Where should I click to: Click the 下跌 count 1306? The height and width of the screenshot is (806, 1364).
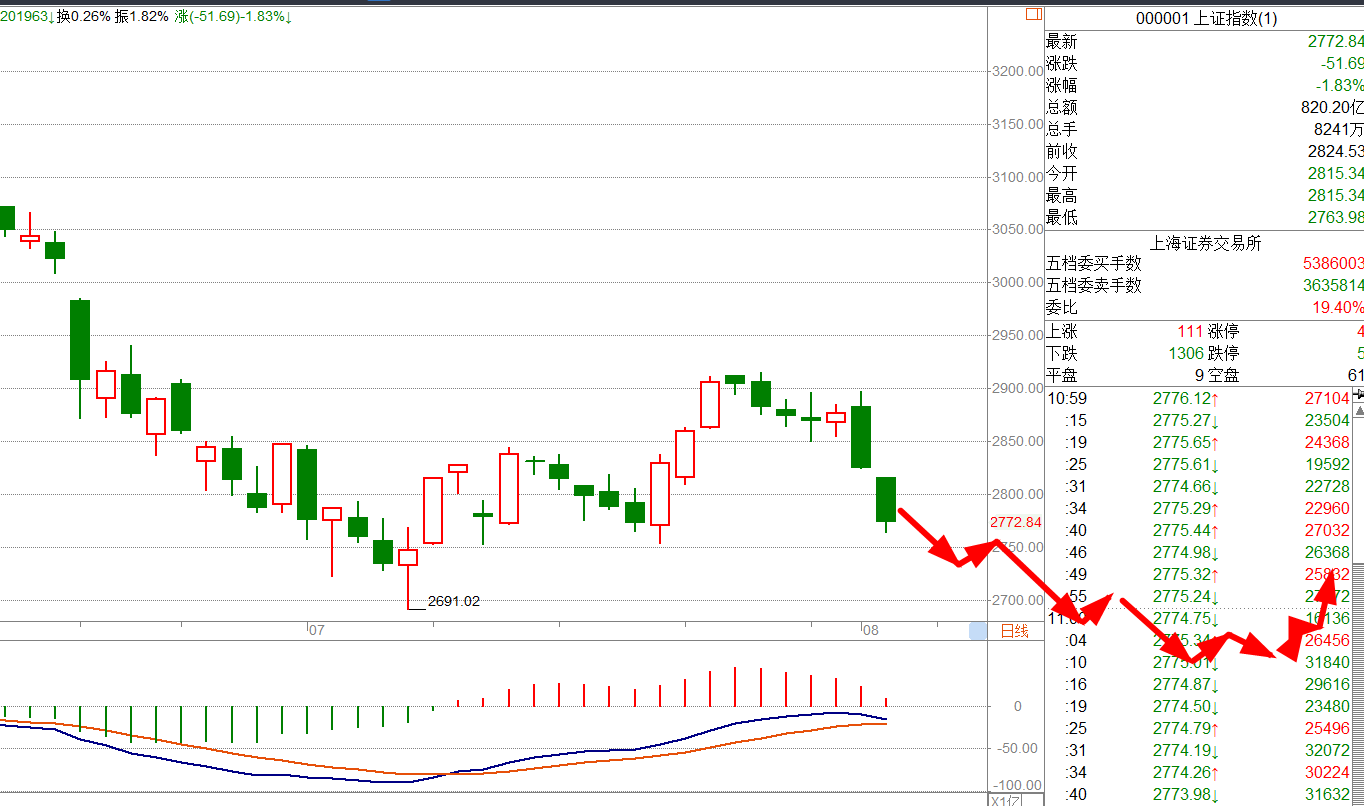(1186, 354)
